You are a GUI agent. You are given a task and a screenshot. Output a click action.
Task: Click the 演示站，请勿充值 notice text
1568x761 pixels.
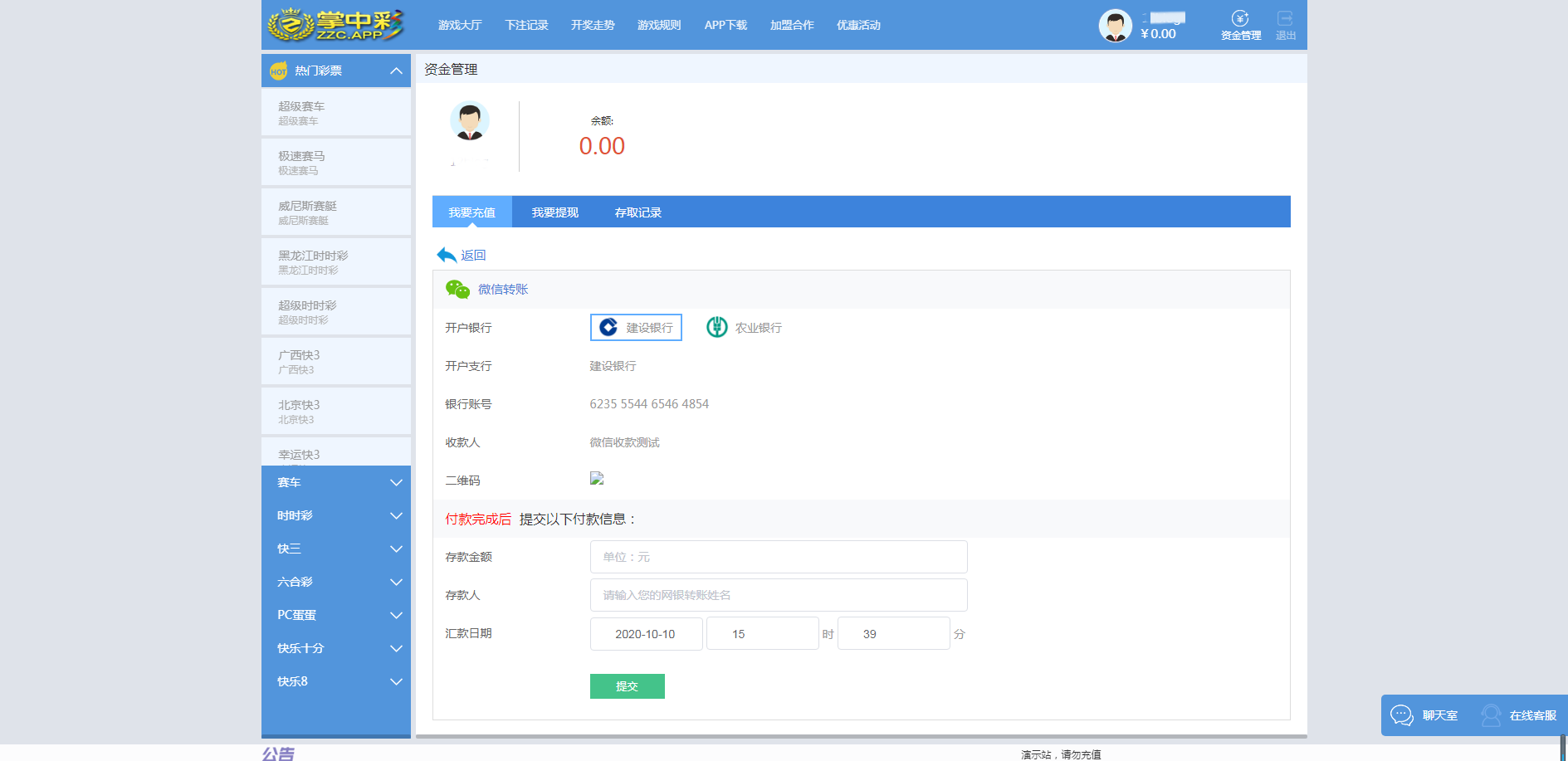pyautogui.click(x=1061, y=754)
